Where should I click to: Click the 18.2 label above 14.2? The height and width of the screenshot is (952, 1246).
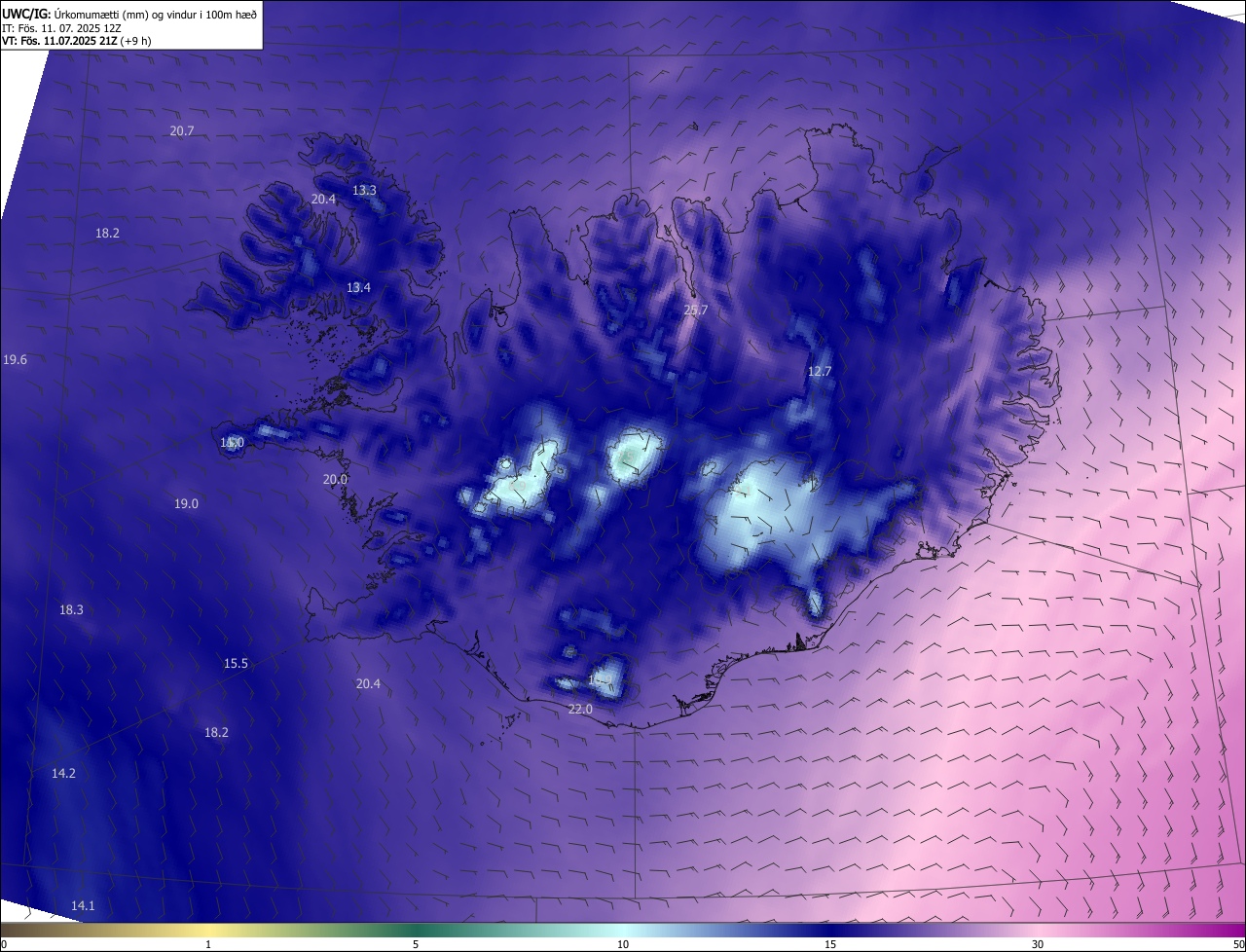(x=216, y=733)
